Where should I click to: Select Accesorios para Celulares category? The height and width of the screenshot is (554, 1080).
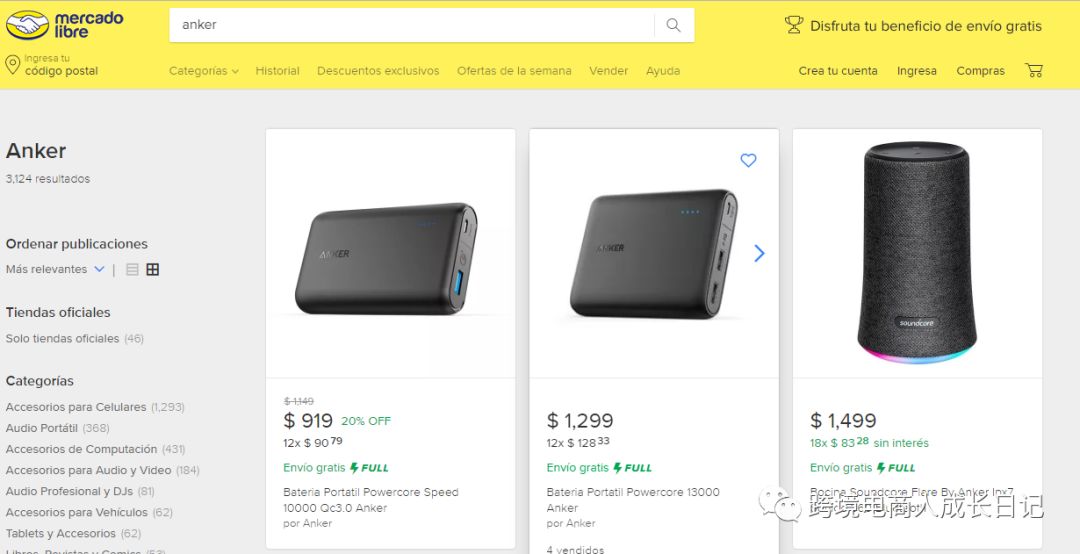pyautogui.click(x=78, y=407)
